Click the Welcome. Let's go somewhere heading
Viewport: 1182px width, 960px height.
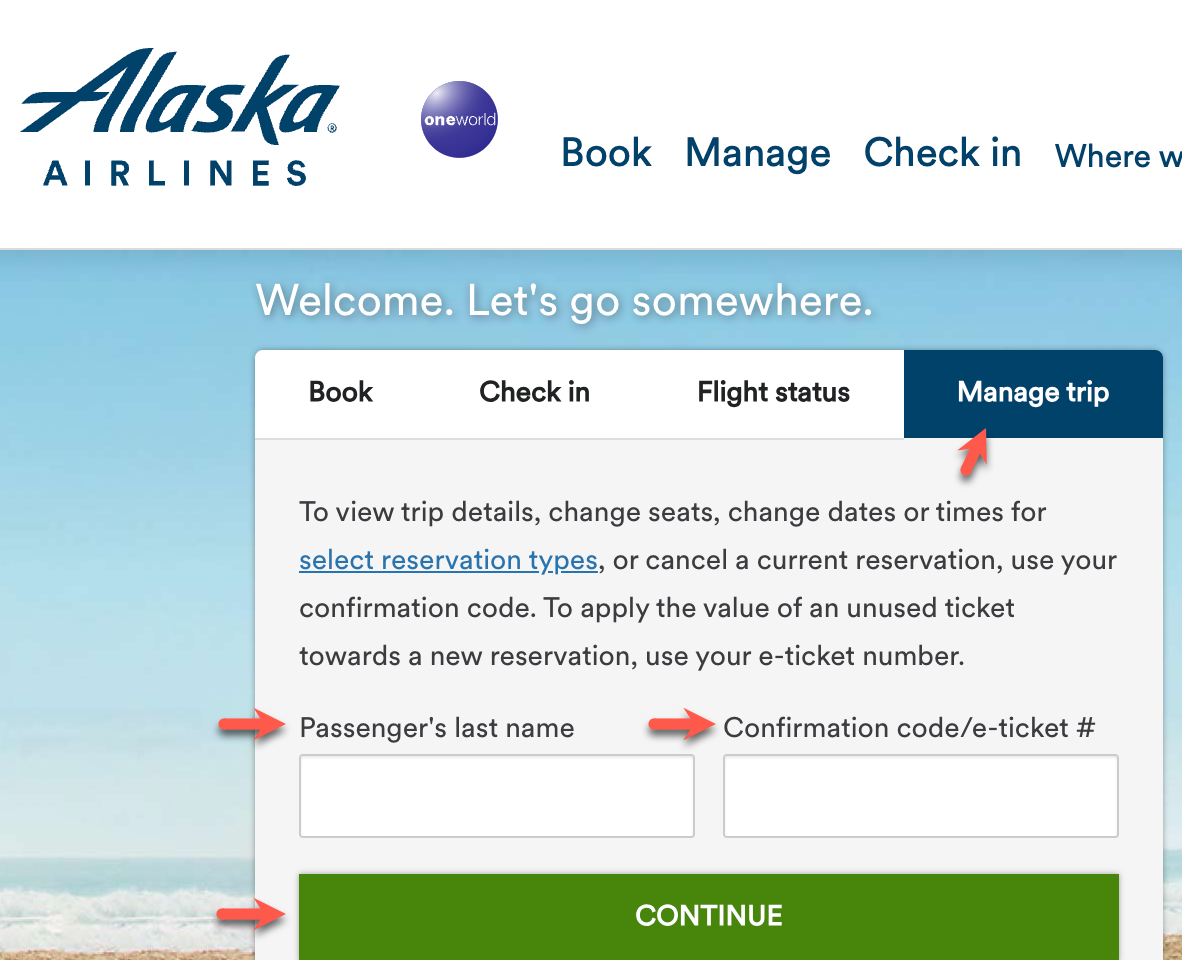click(x=565, y=301)
